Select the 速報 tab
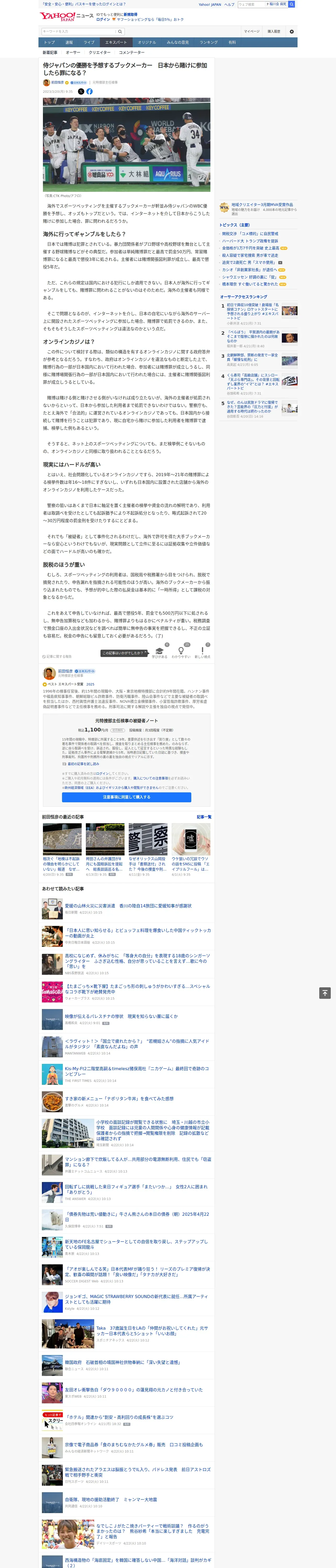This screenshot has width=336, height=1568. 69,43
